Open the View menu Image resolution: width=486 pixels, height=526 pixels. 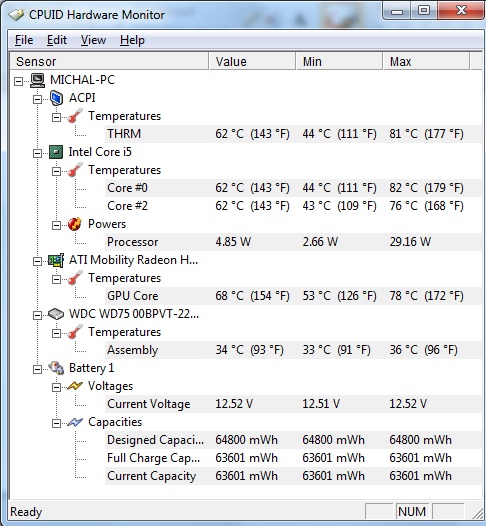coord(93,40)
